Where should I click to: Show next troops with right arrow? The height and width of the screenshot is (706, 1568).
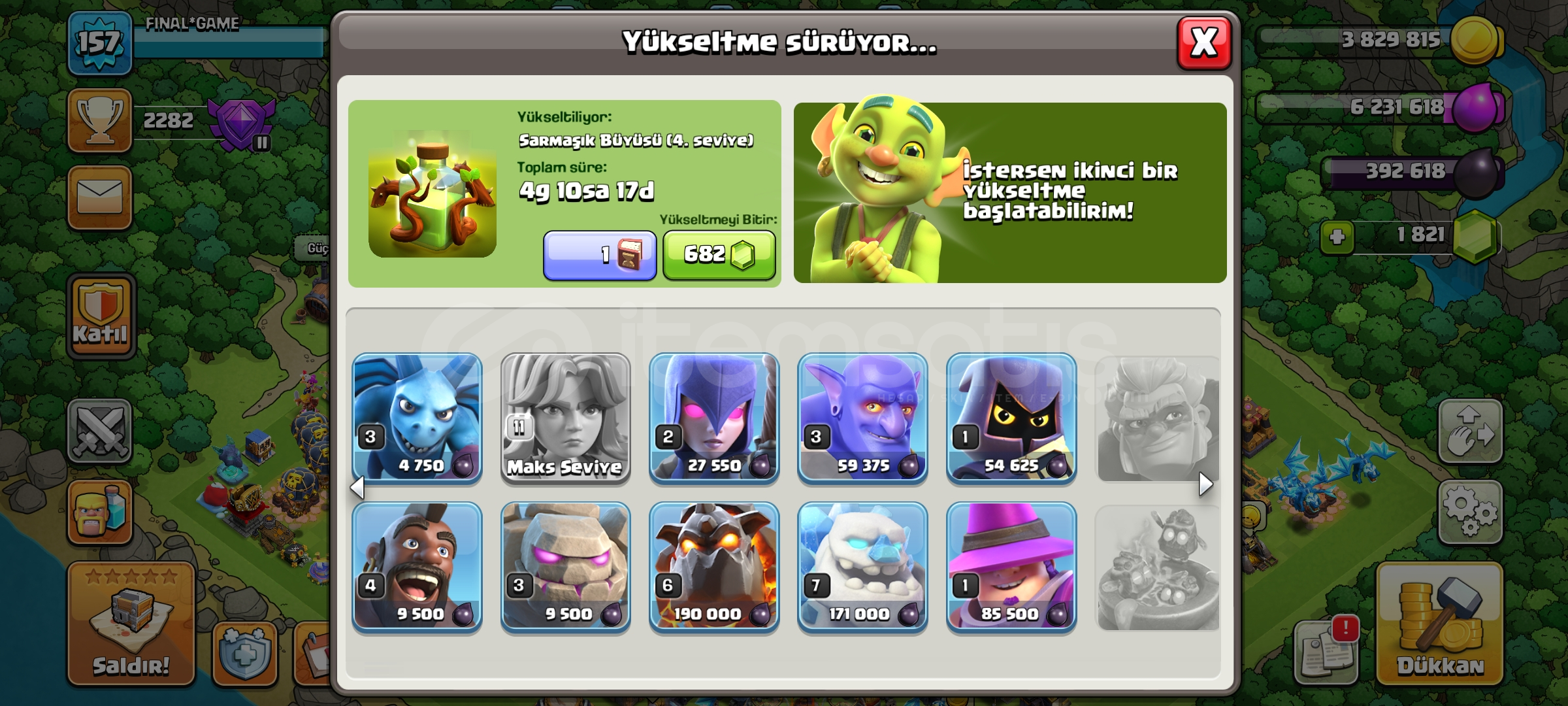coord(1206,484)
